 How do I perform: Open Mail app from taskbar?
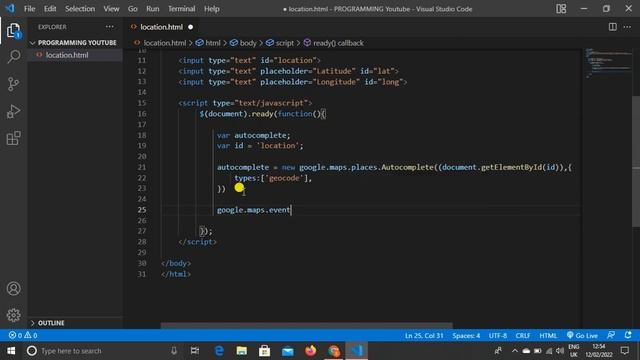pyautogui.click(x=288, y=351)
